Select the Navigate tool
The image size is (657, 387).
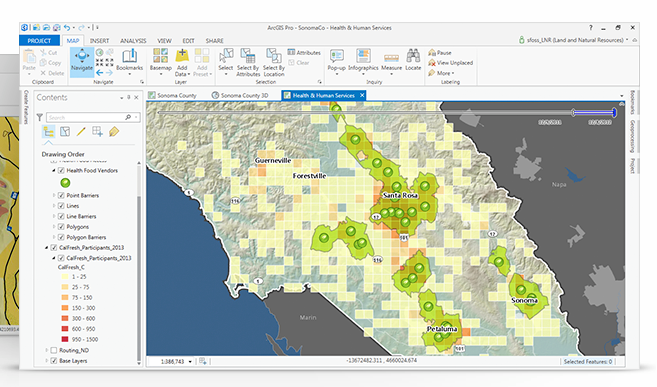(82, 62)
